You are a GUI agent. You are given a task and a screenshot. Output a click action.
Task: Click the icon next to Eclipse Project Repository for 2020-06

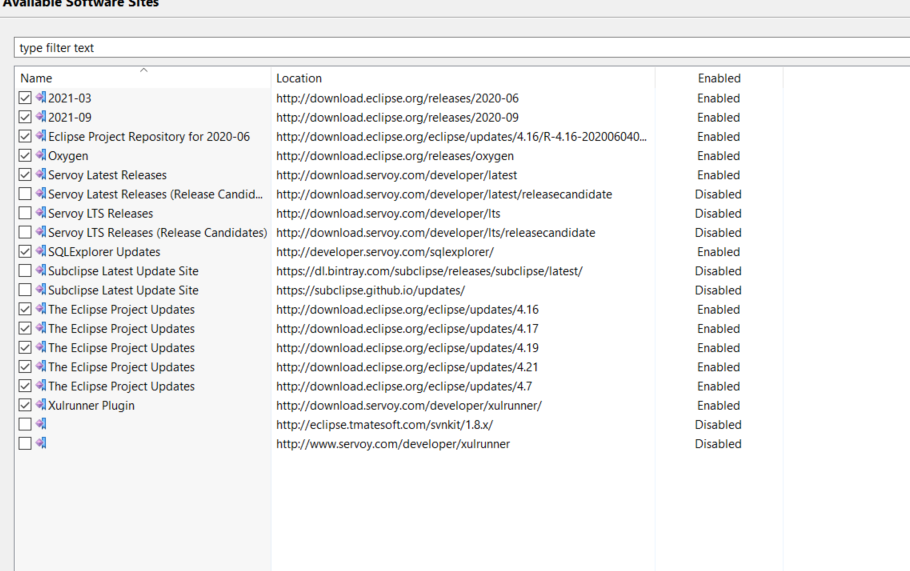[41, 136]
